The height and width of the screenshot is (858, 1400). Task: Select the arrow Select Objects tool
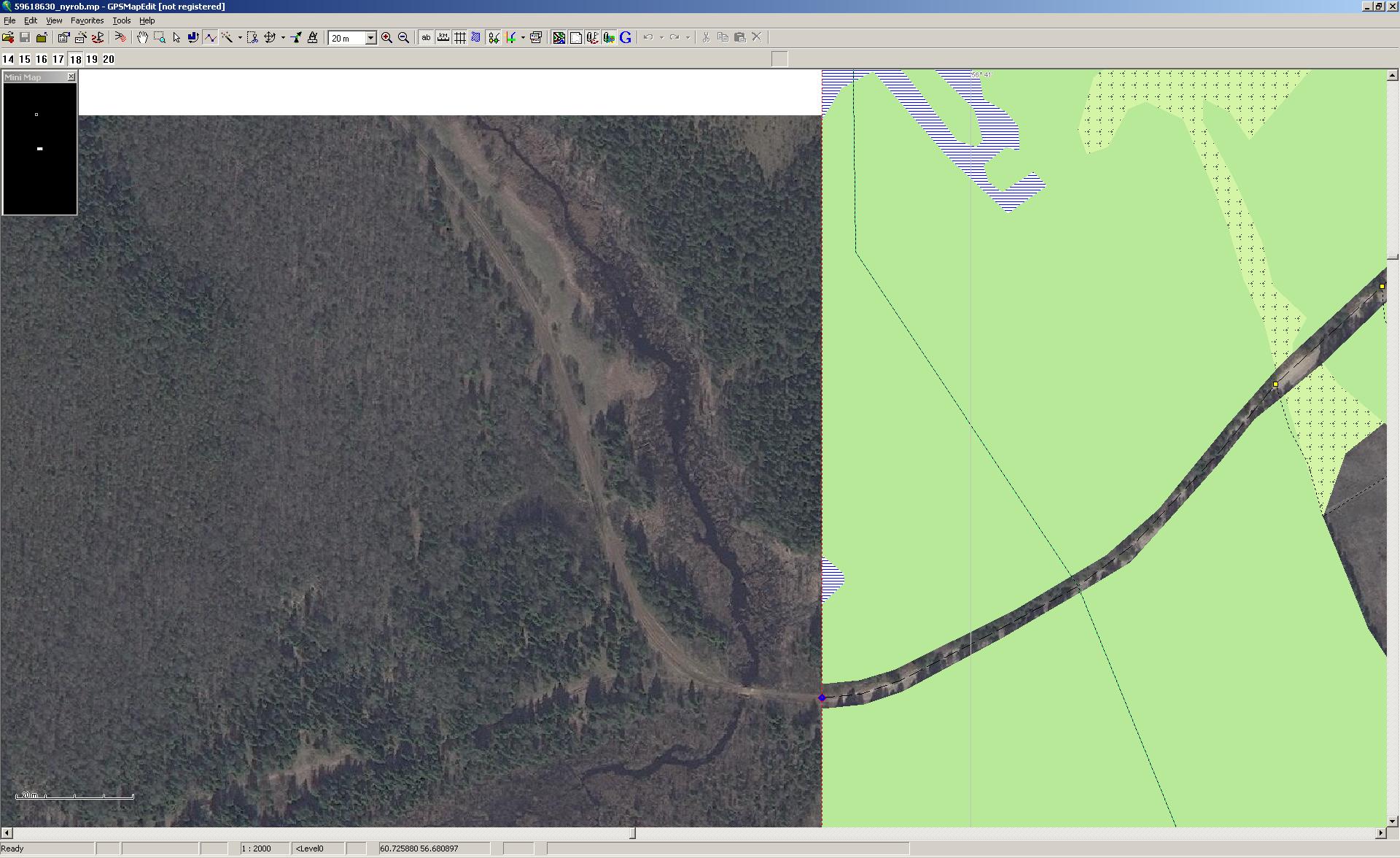click(176, 38)
